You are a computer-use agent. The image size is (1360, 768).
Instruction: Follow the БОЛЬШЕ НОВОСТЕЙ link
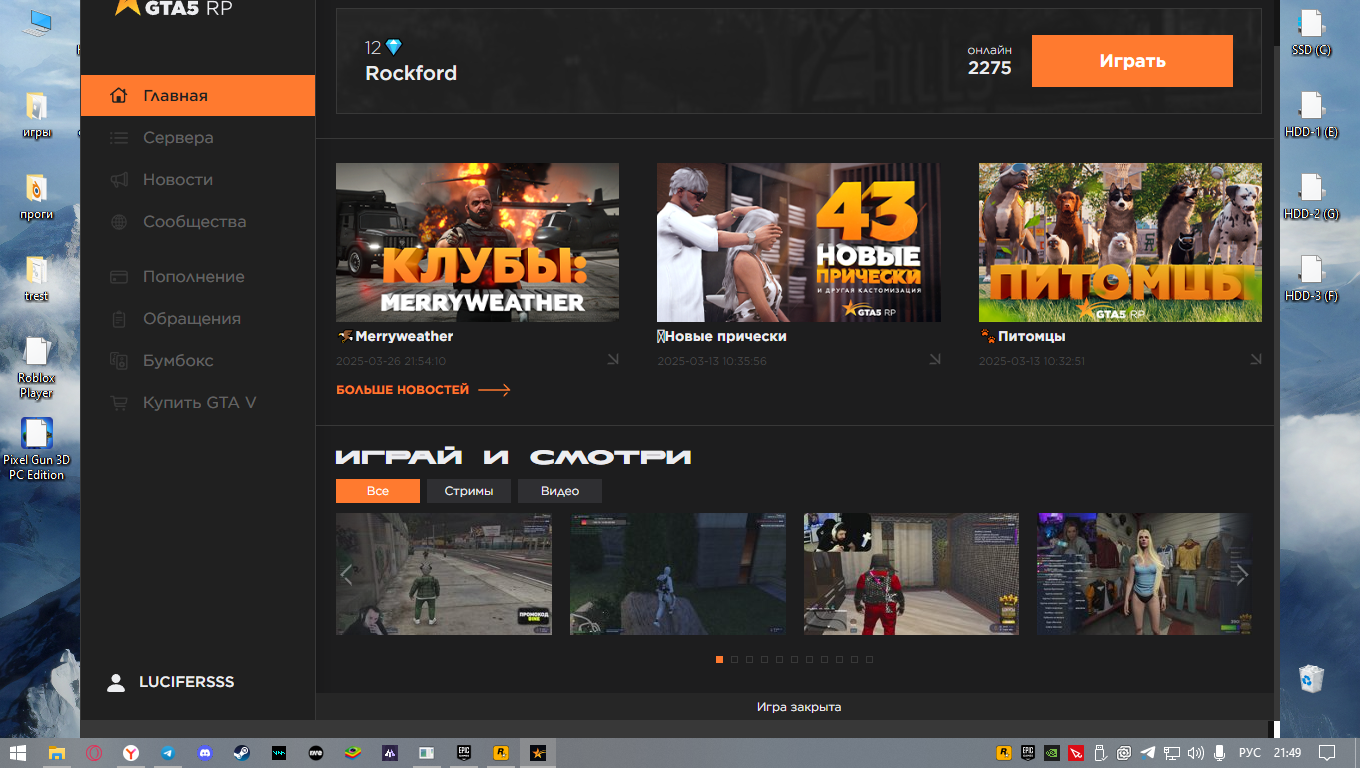click(423, 390)
